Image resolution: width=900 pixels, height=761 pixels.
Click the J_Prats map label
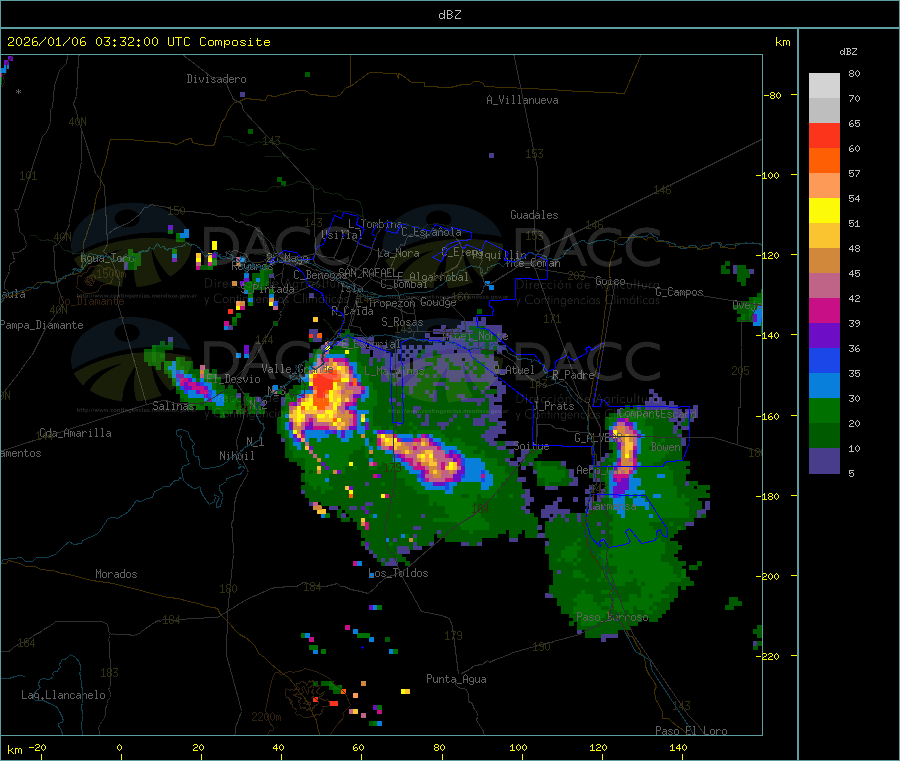[553, 406]
